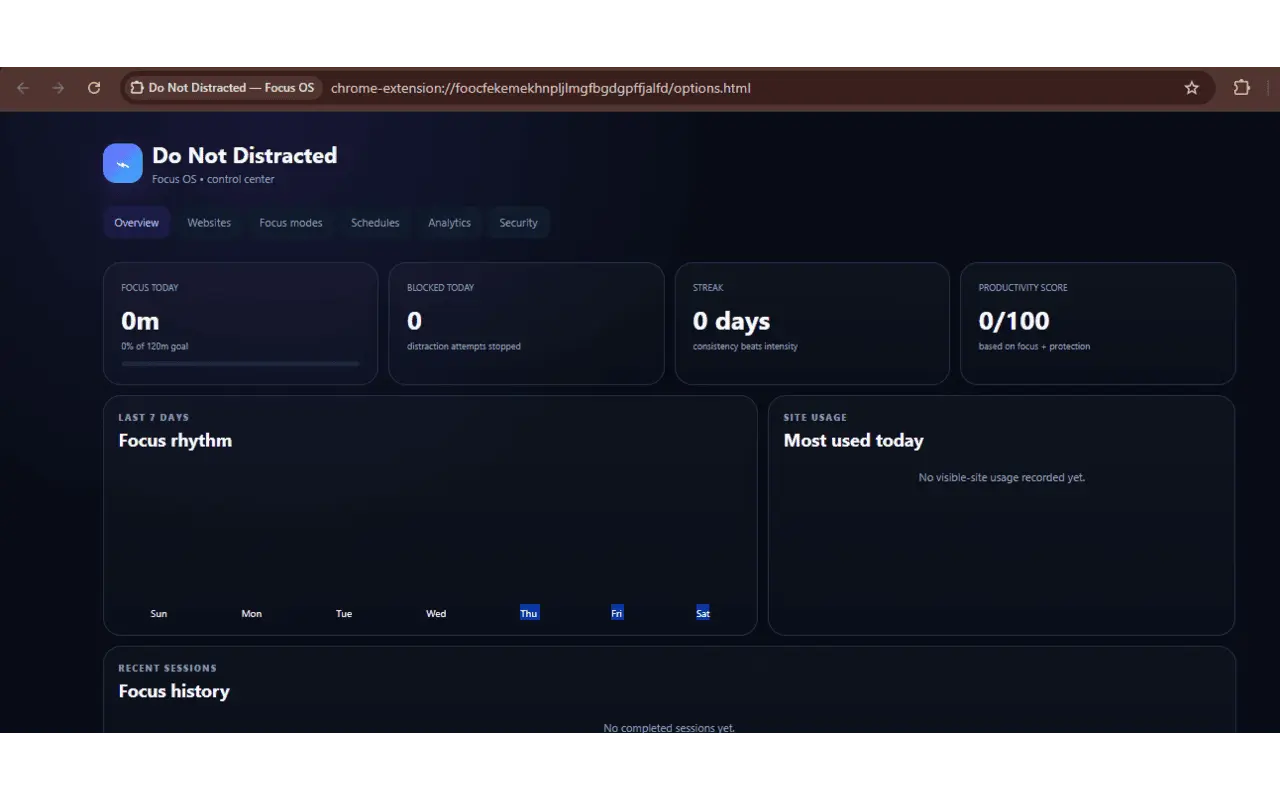Select the Overview tab
1280x800 pixels.
(137, 223)
